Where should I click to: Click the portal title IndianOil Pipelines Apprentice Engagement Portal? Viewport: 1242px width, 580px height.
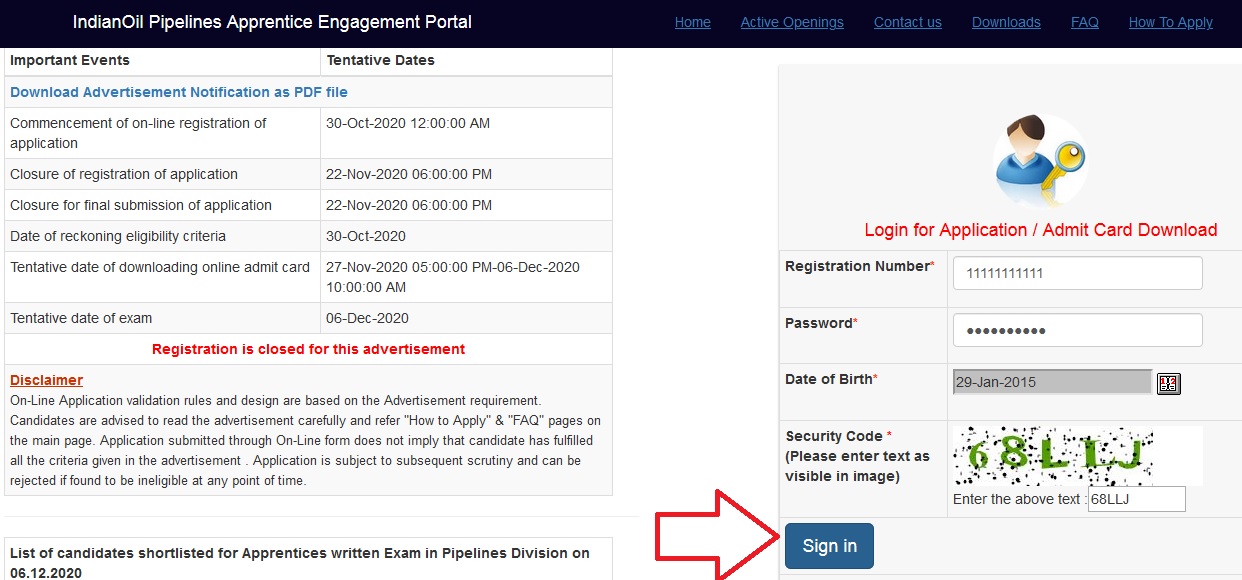272,22
